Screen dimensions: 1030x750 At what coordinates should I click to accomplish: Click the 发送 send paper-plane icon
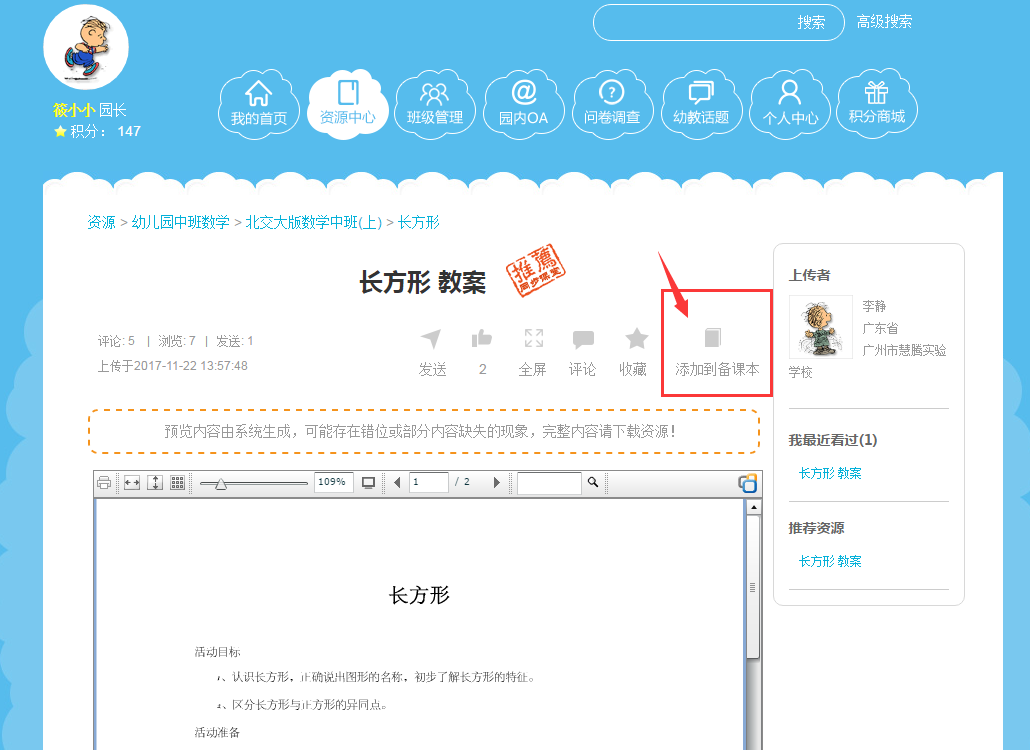click(432, 339)
